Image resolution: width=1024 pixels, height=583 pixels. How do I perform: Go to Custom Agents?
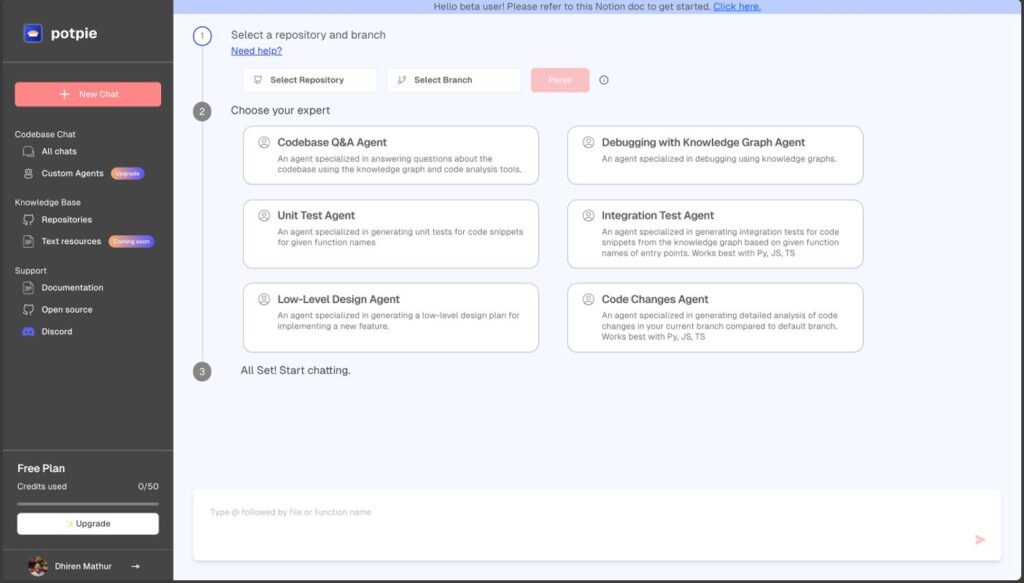coord(72,174)
